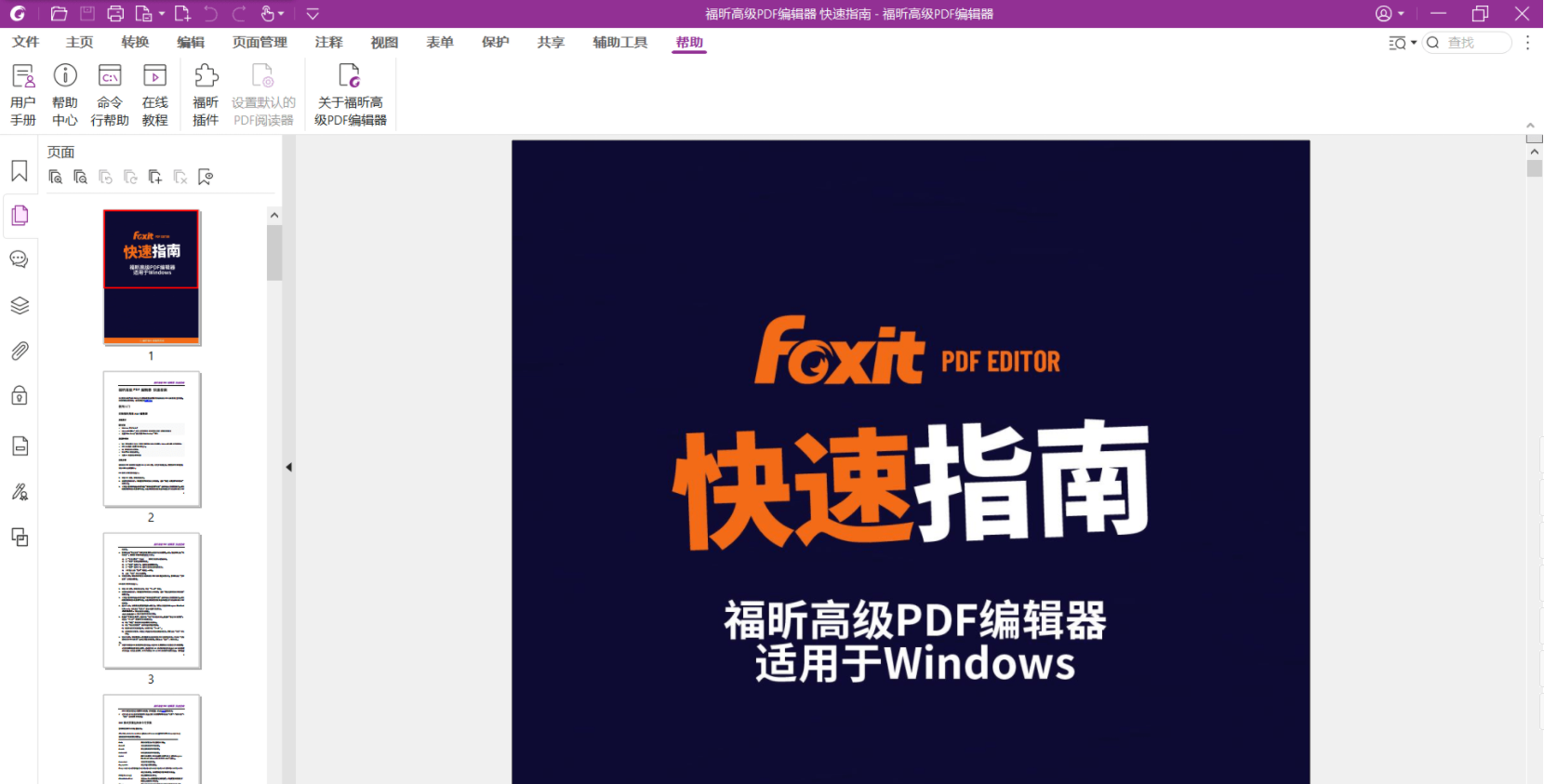Open 命令行帮助 command line help

coord(110,95)
